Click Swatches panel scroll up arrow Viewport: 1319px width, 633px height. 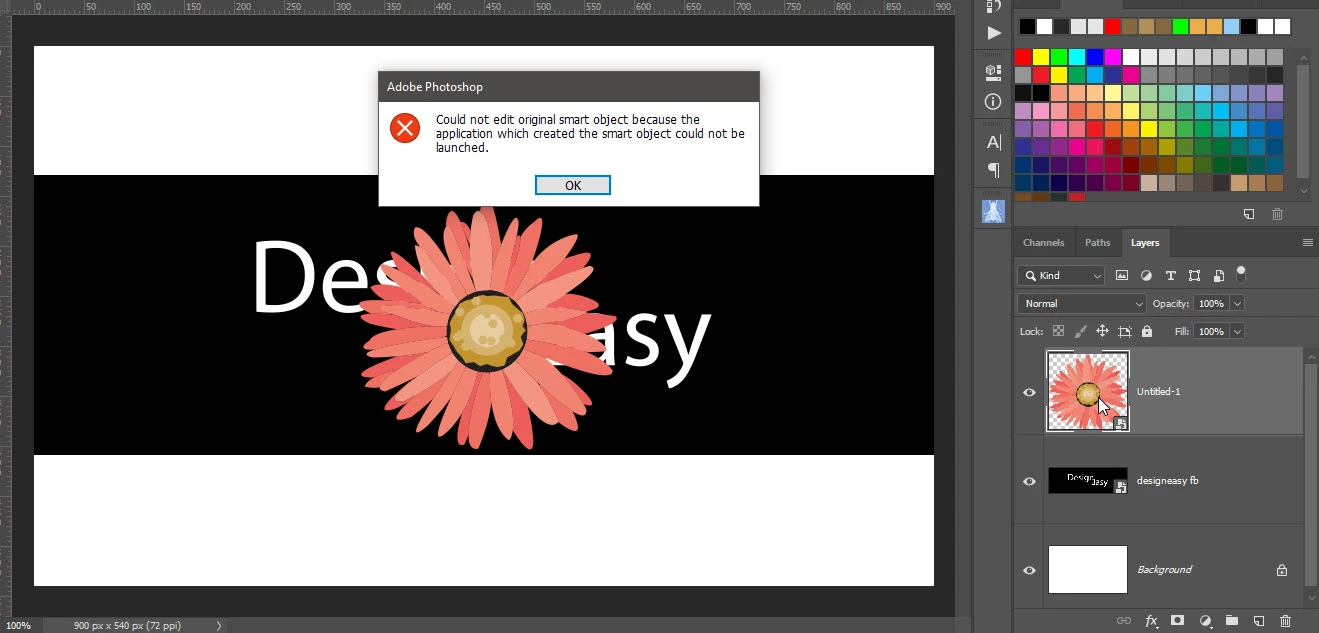1303,58
